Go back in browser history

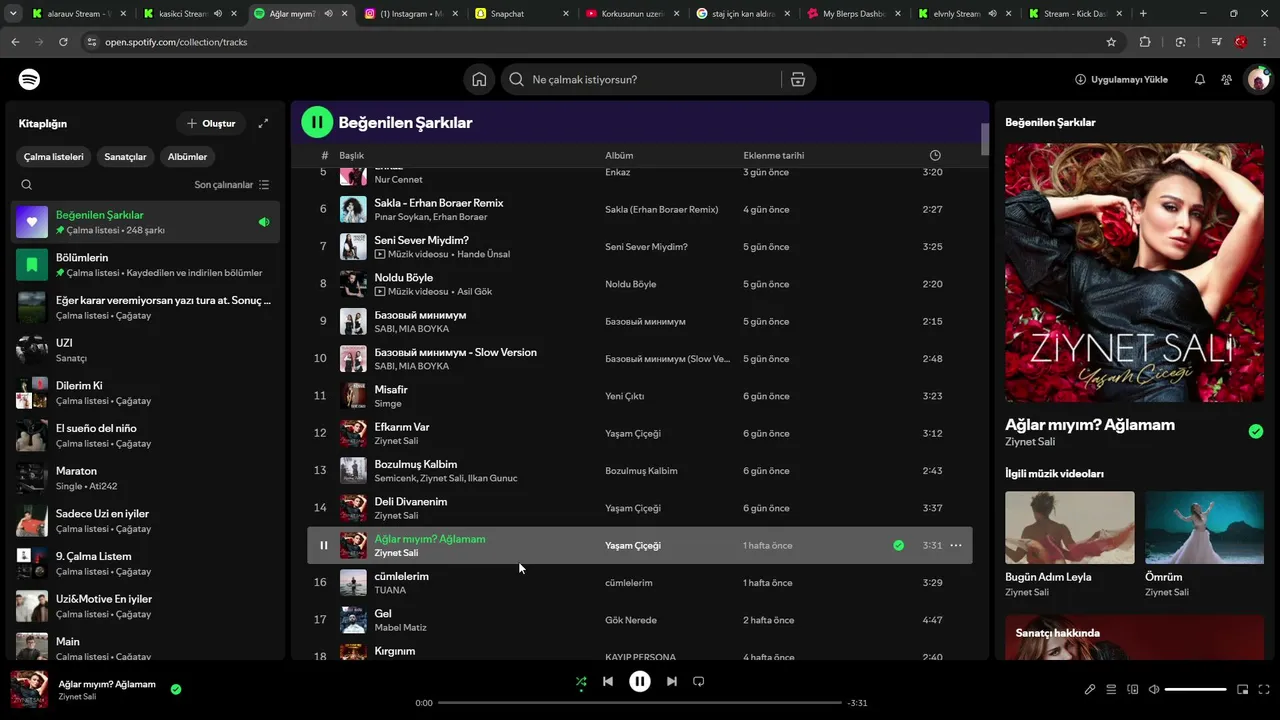(x=15, y=42)
